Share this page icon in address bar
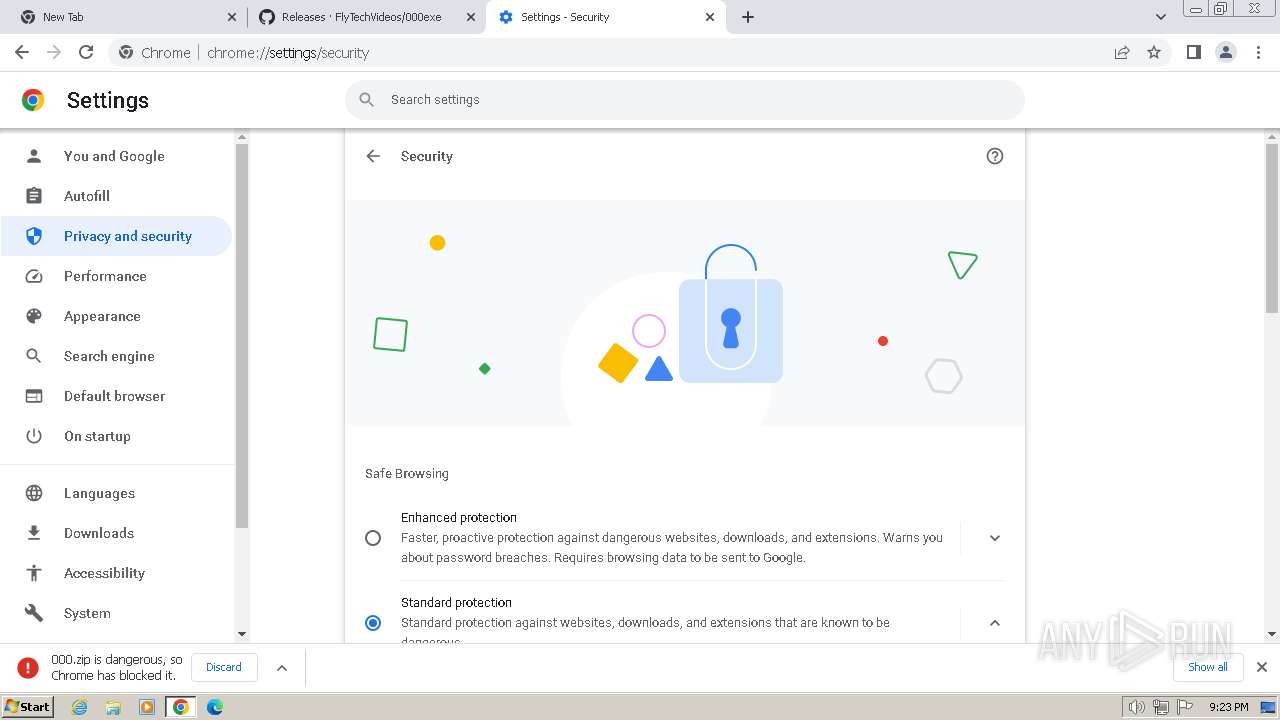 click(1122, 52)
